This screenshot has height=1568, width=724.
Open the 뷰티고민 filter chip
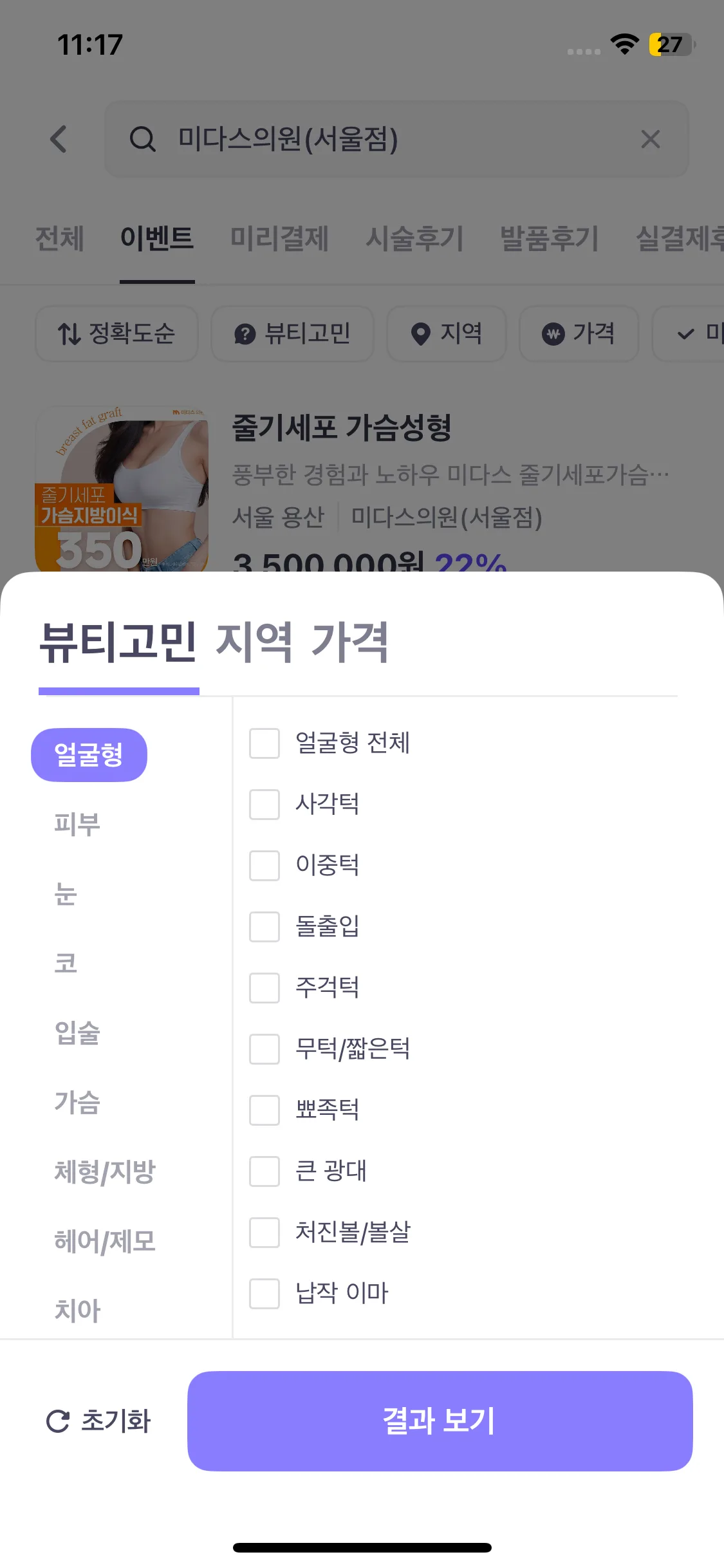click(292, 333)
